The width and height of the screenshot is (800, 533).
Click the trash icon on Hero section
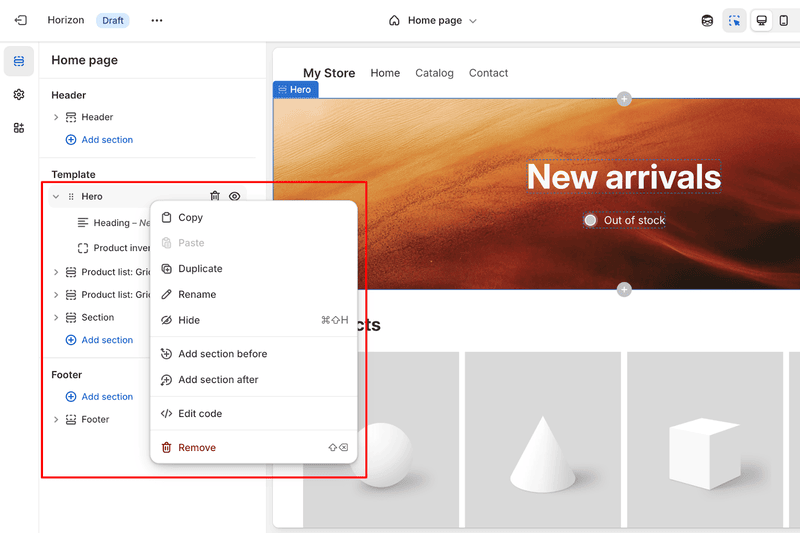(215, 197)
